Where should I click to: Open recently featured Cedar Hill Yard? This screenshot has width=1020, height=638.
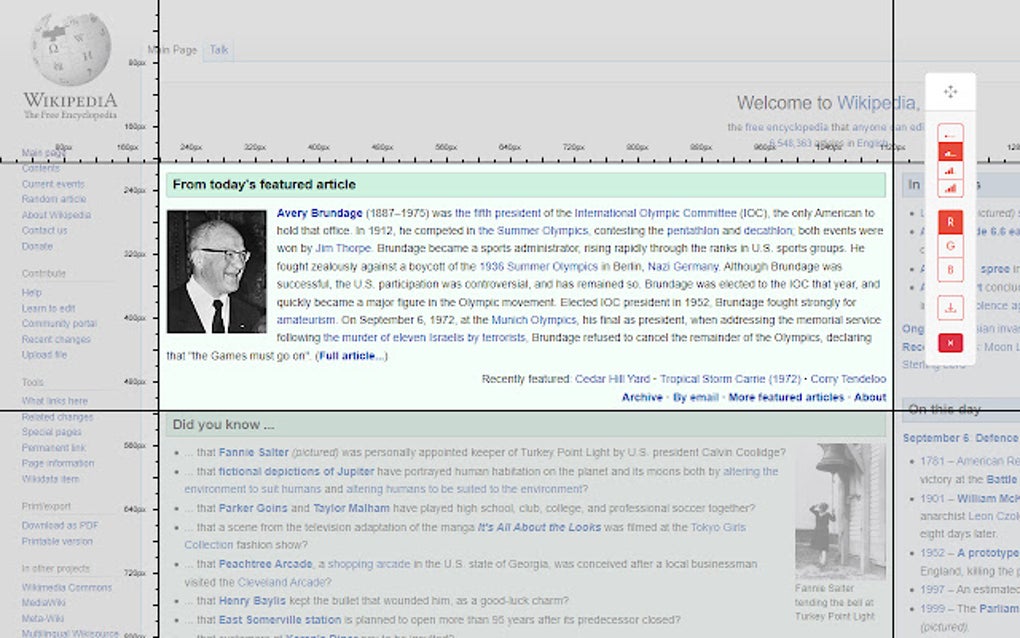(612, 379)
